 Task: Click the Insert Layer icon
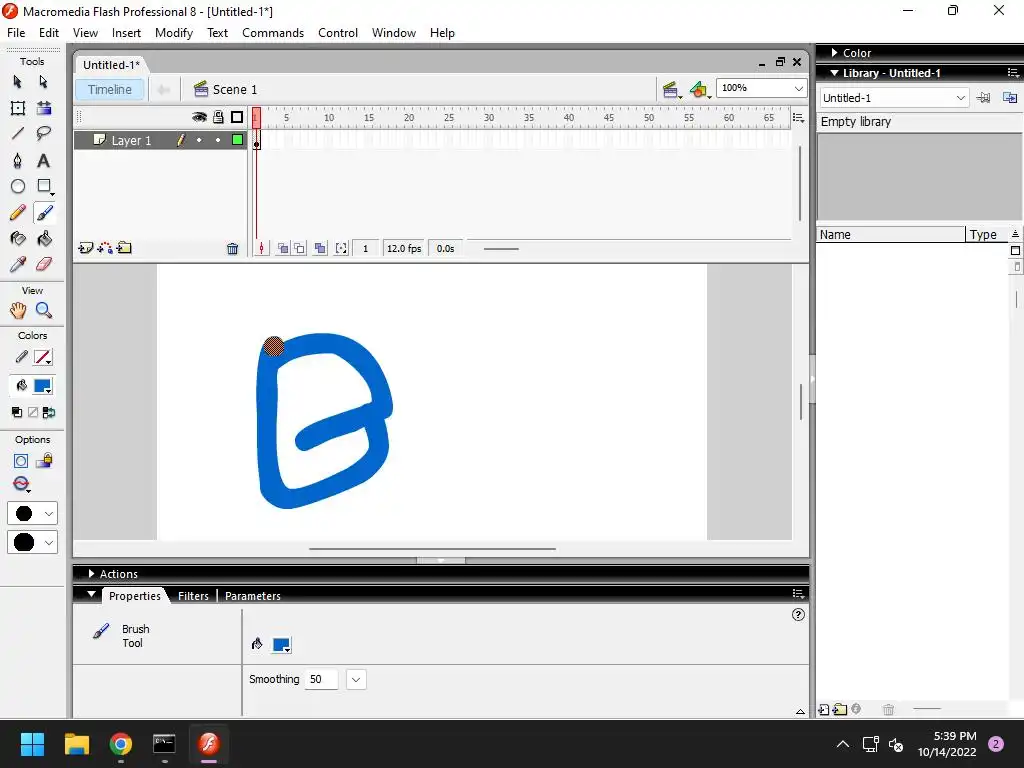tap(85, 248)
